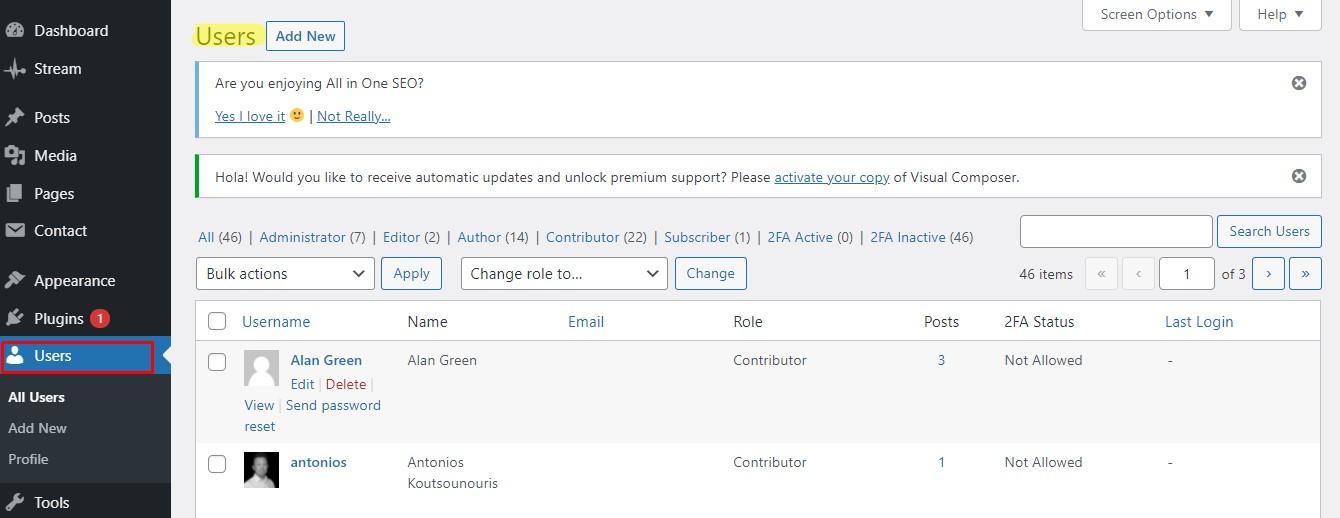Viewport: 1340px width, 518px height.
Task: Click the Contact envelope icon
Action: (14, 231)
